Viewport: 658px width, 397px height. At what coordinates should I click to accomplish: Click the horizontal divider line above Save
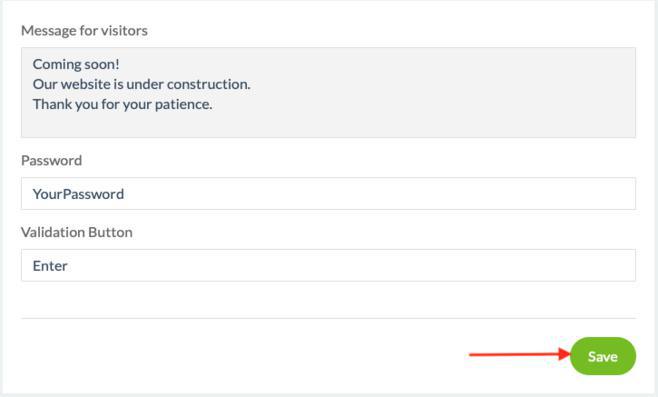click(x=328, y=318)
